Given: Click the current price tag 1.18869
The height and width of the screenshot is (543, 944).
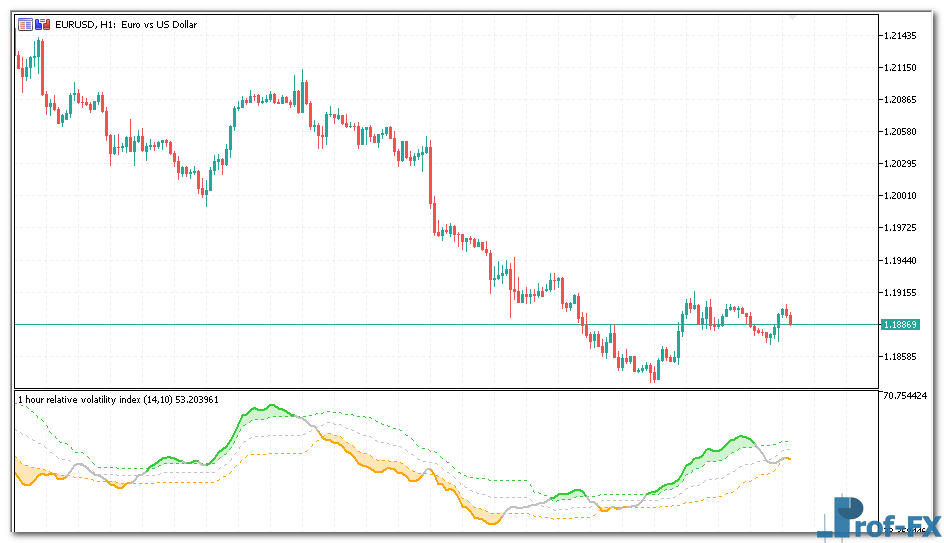Looking at the screenshot, I should pos(899,325).
